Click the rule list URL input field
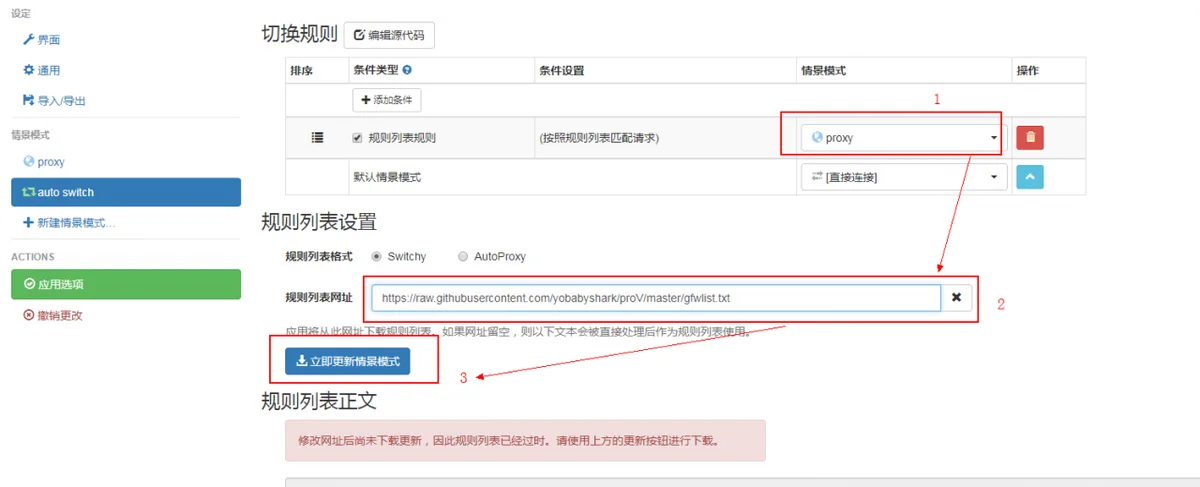The height and width of the screenshot is (487, 1200). pos(656,298)
